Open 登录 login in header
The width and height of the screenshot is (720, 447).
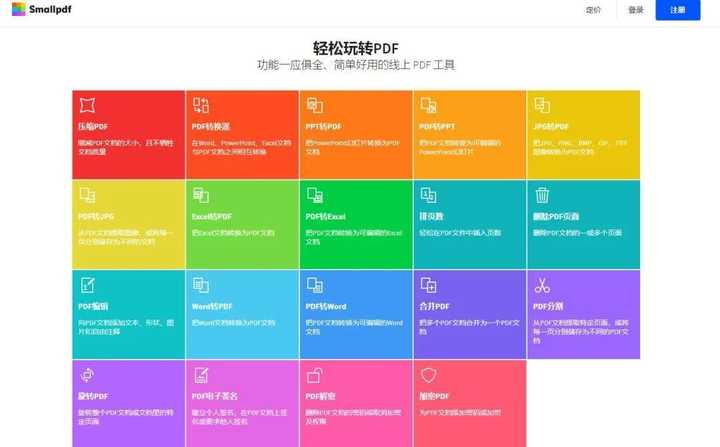coord(636,10)
